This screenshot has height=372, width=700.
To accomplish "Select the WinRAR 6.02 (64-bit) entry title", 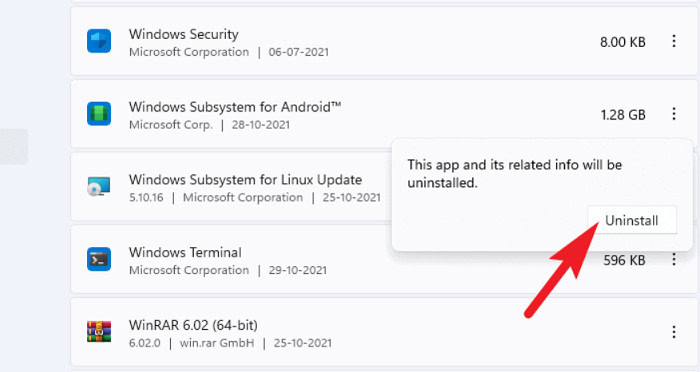I will coord(193,325).
